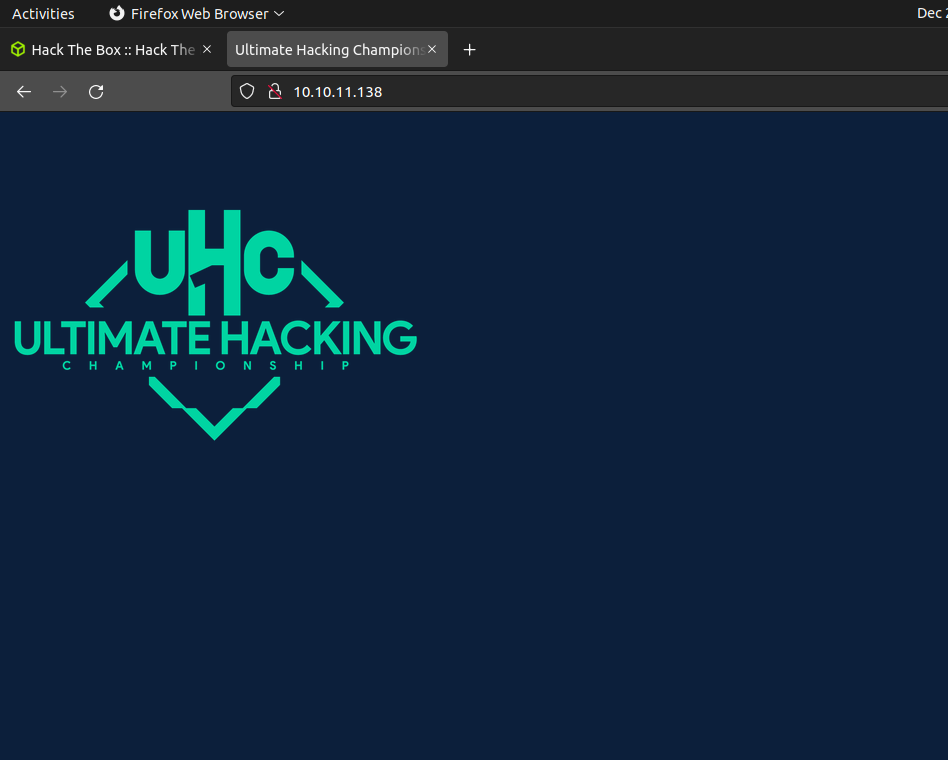Close the Ultimate Hacking Championship tab
Screen dimensions: 948x760
(x=432, y=49)
